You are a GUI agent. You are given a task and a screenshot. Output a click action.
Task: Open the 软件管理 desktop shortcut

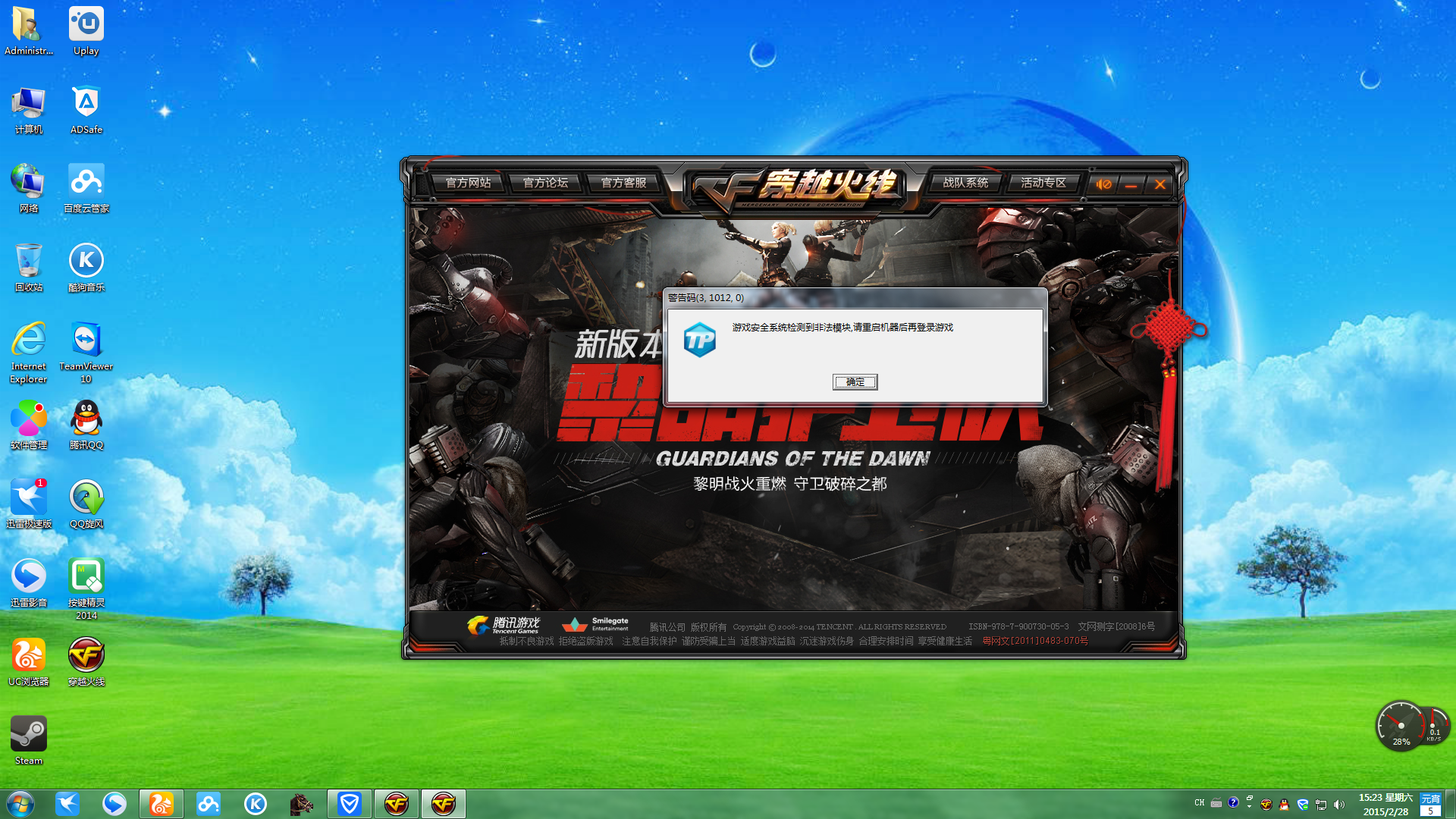(x=29, y=425)
